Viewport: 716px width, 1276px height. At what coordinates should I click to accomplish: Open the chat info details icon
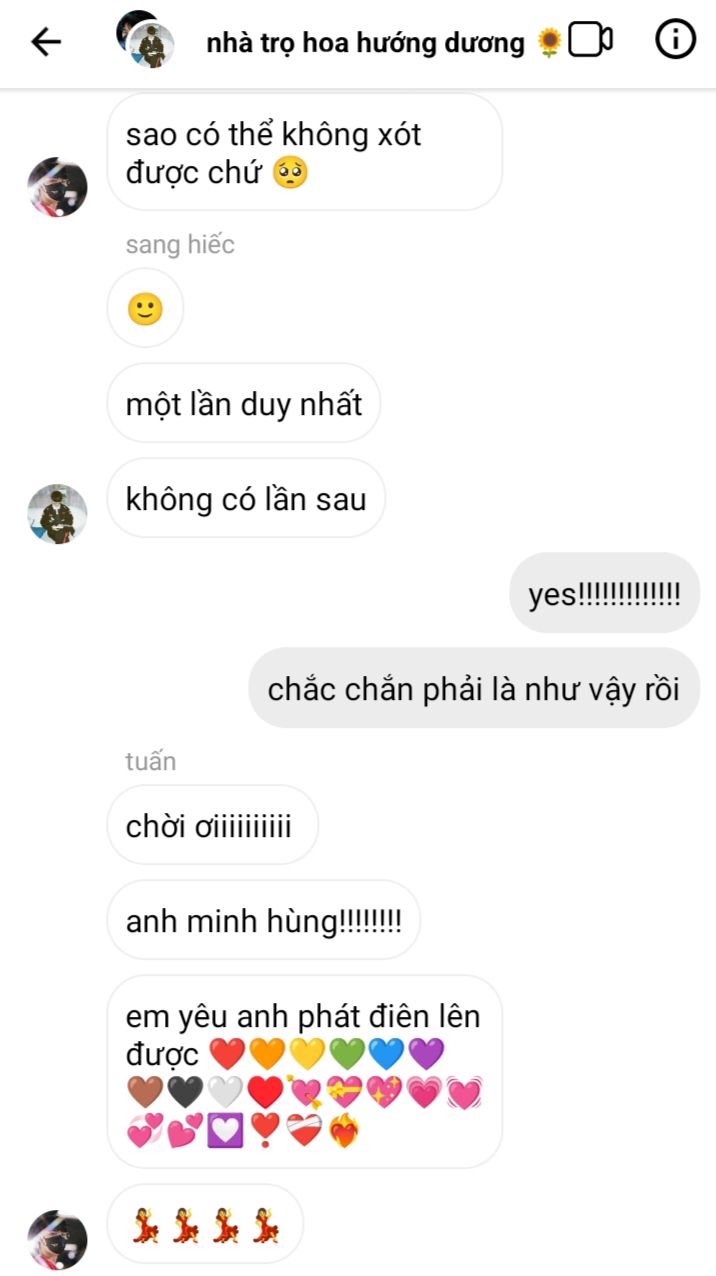click(675, 39)
